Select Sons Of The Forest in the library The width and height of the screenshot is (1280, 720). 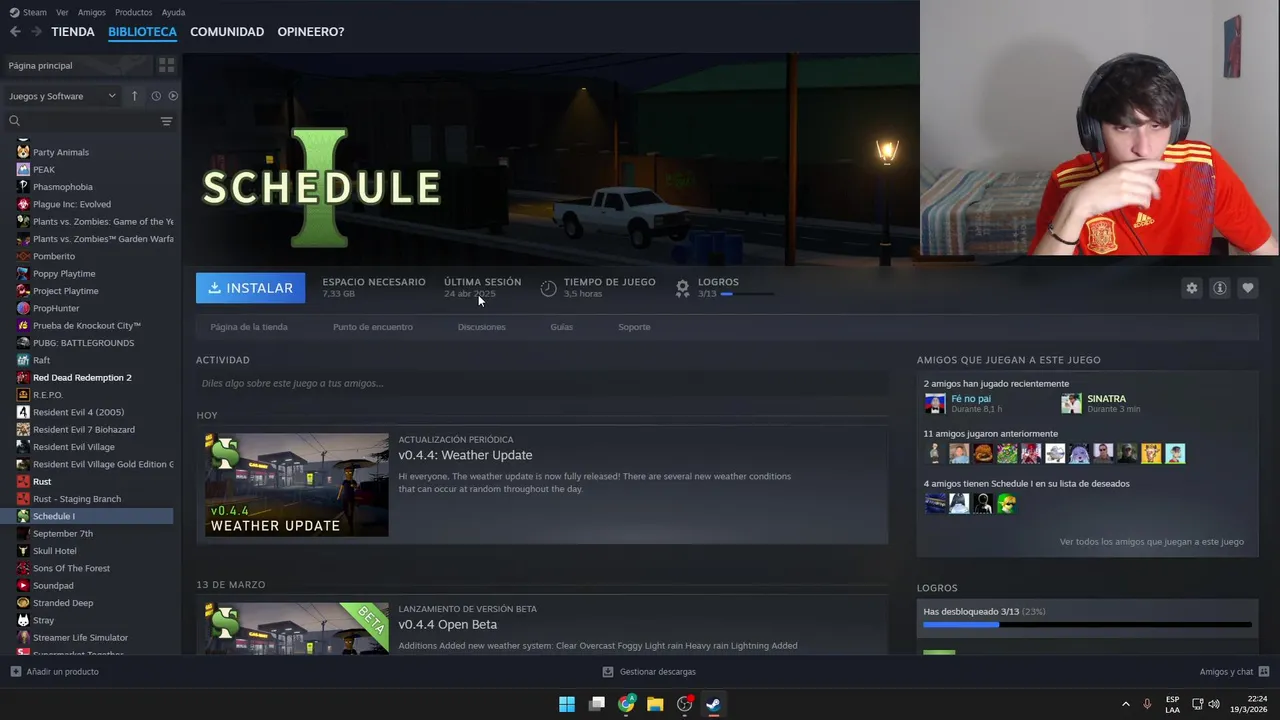pyautogui.click(x=71, y=568)
